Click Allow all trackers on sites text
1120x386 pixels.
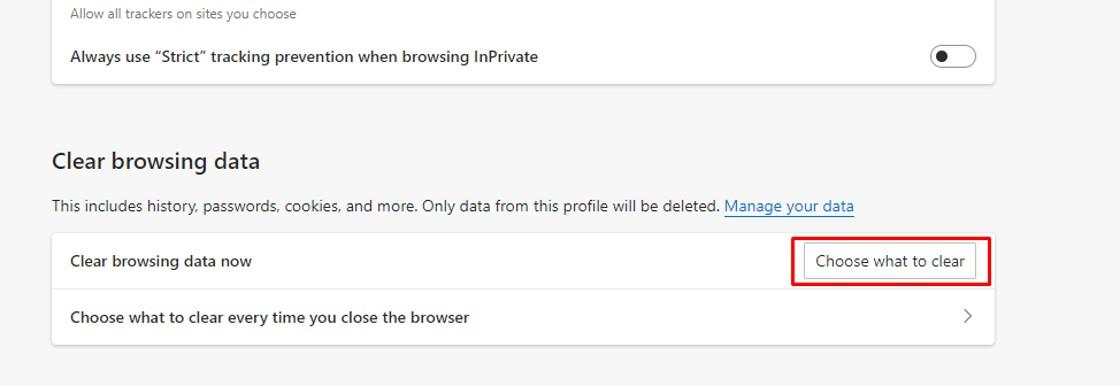tap(183, 14)
